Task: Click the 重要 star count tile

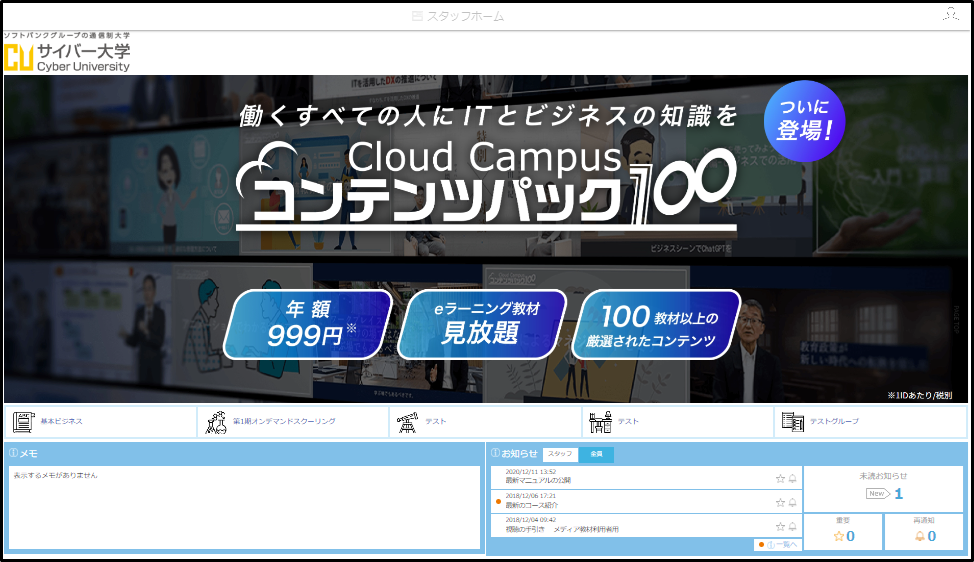Action: [843, 532]
